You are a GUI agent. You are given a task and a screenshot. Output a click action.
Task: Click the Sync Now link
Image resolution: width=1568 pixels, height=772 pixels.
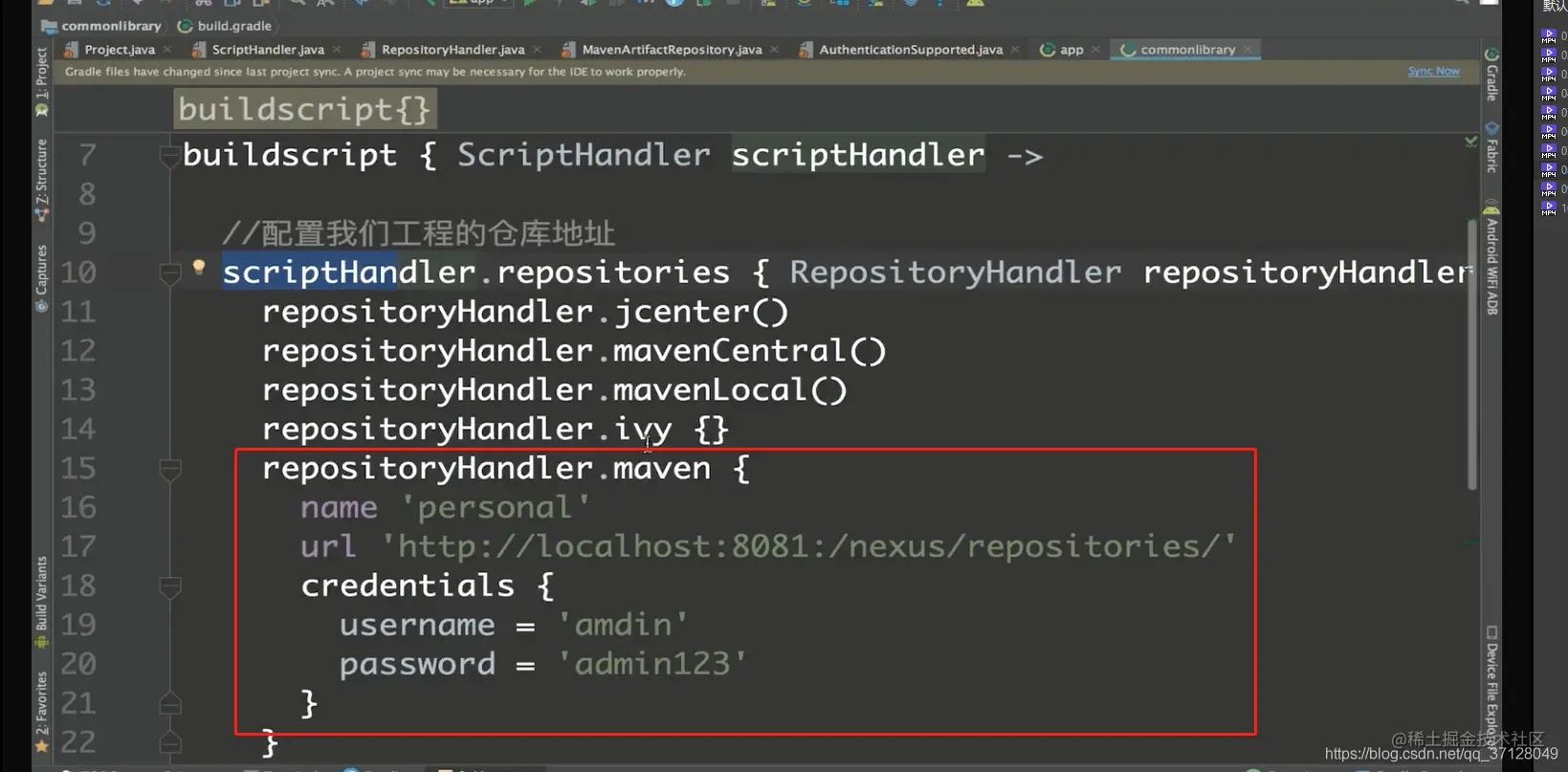1433,72
